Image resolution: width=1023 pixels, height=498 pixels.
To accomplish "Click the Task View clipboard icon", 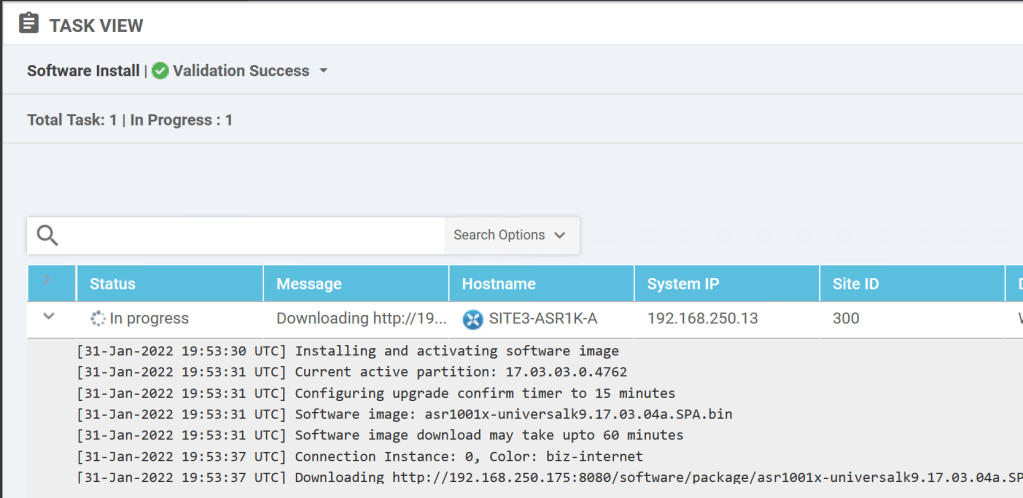I will [29, 23].
